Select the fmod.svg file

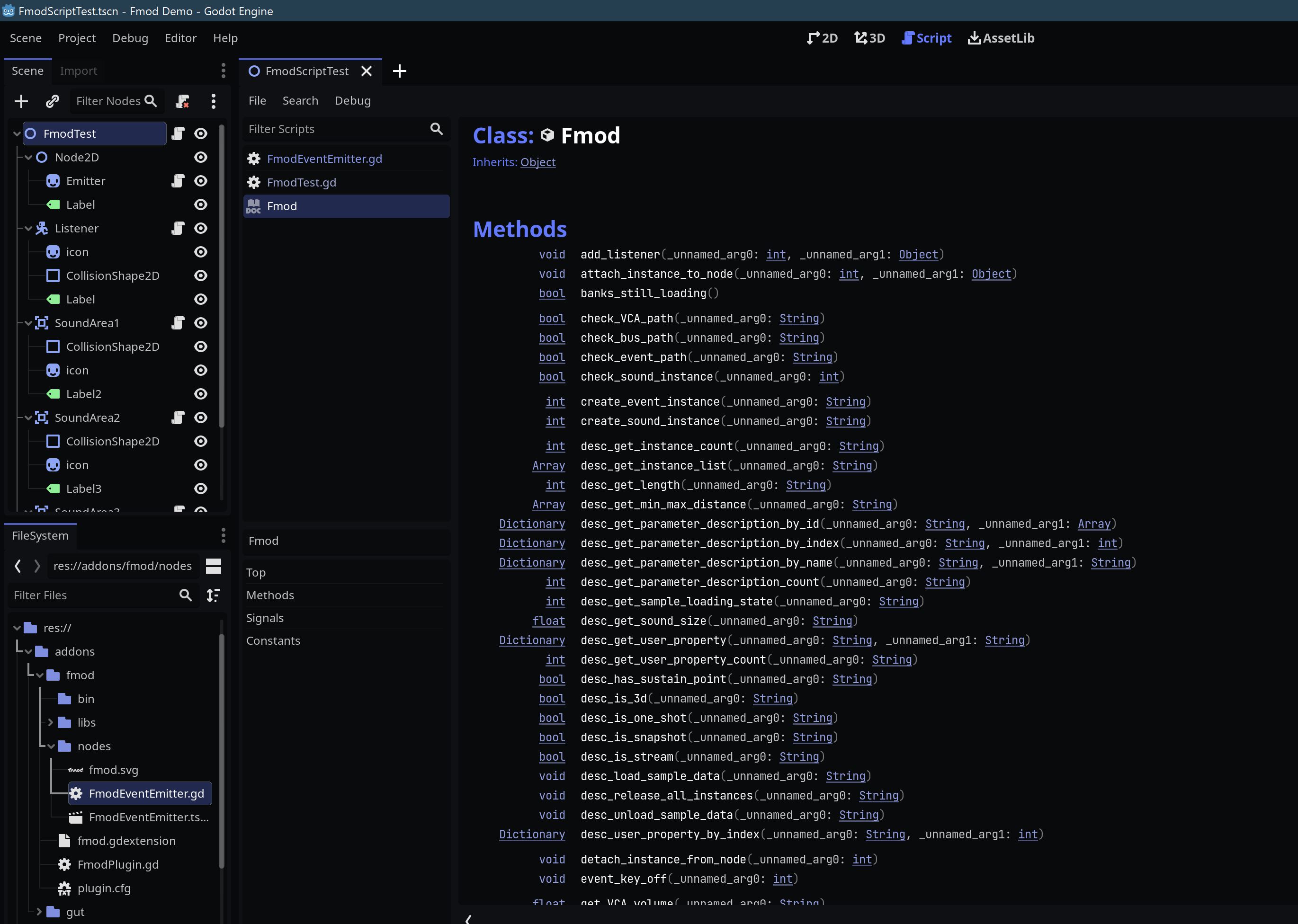[114, 770]
